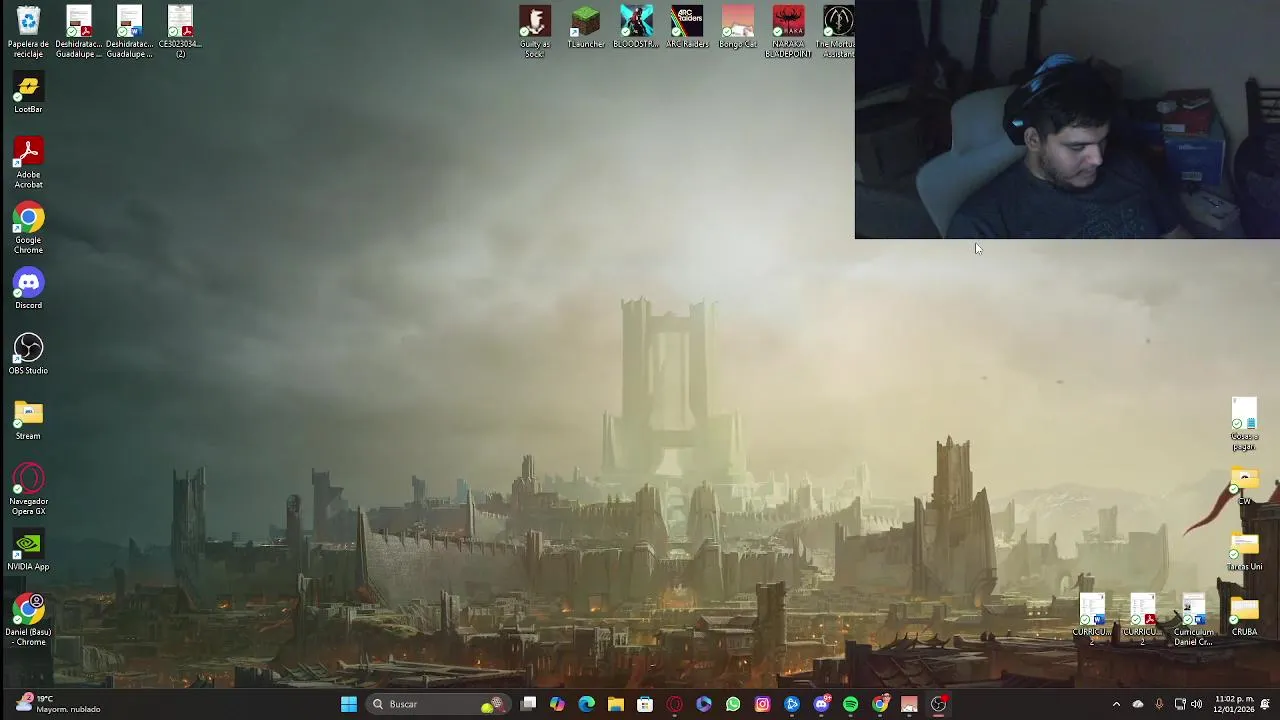Open the CW folder
The height and width of the screenshot is (720, 1280).
point(1244,486)
